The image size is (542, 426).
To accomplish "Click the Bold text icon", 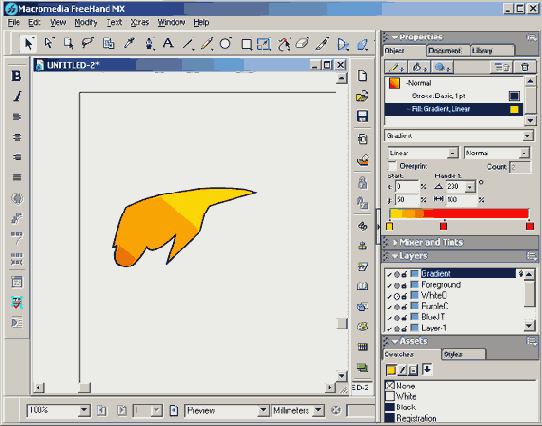I will click(16, 76).
